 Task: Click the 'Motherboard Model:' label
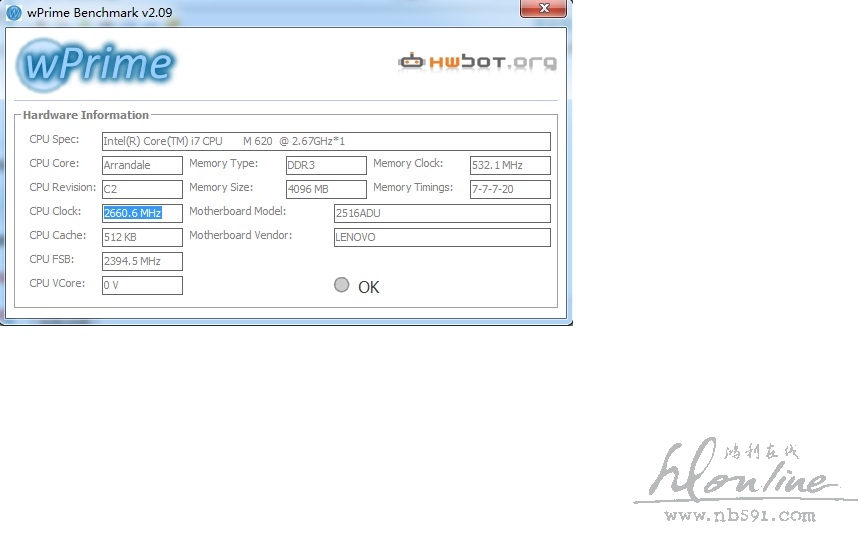tap(237, 211)
